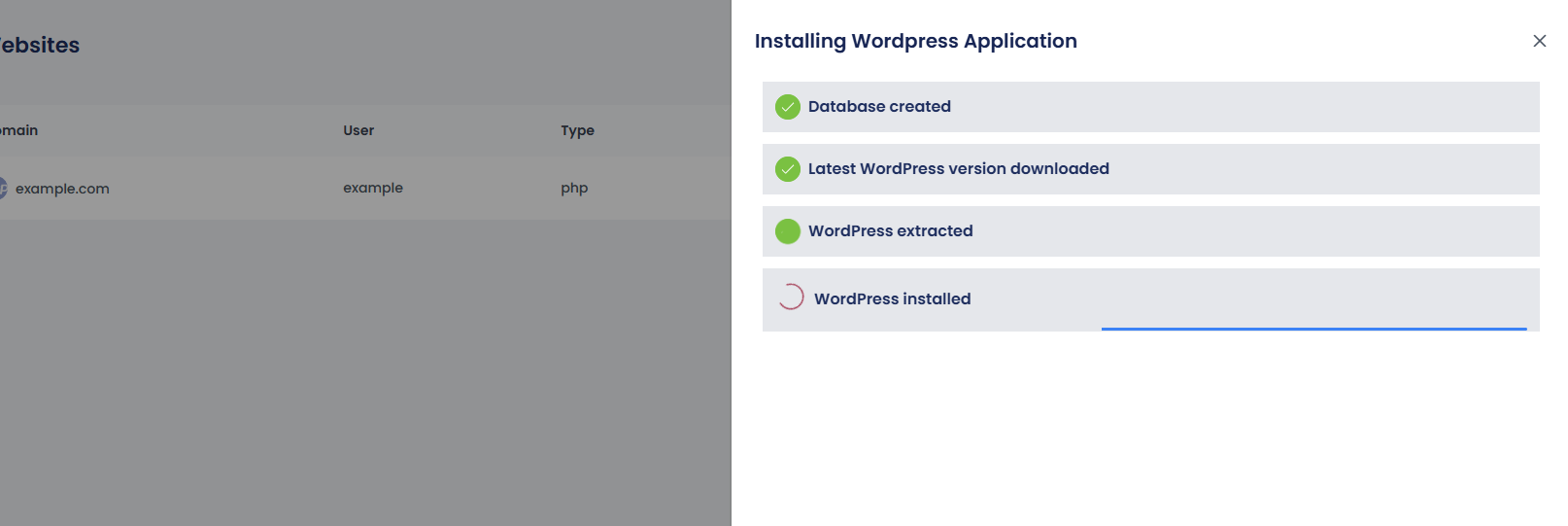This screenshot has height=526, width=1568.
Task: Close the Installing Wordpress Application panel
Action: click(1539, 41)
